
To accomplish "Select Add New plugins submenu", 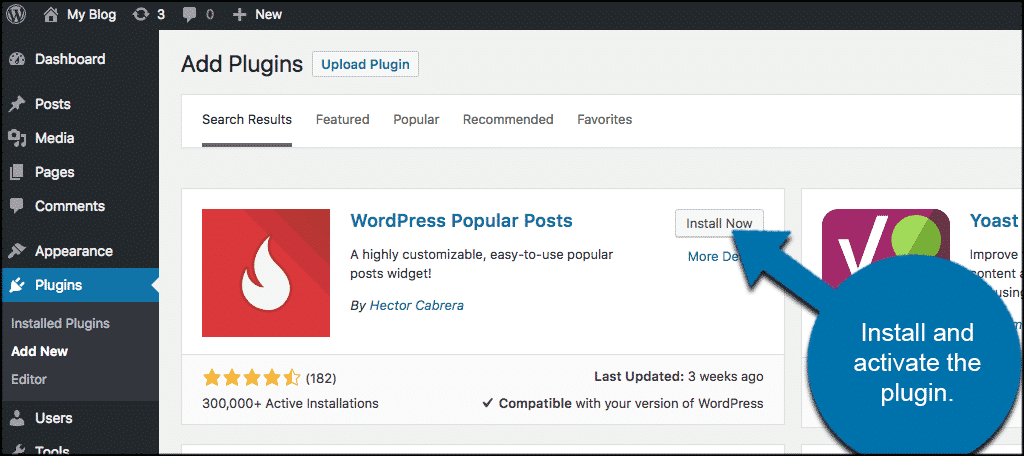I will tap(40, 351).
